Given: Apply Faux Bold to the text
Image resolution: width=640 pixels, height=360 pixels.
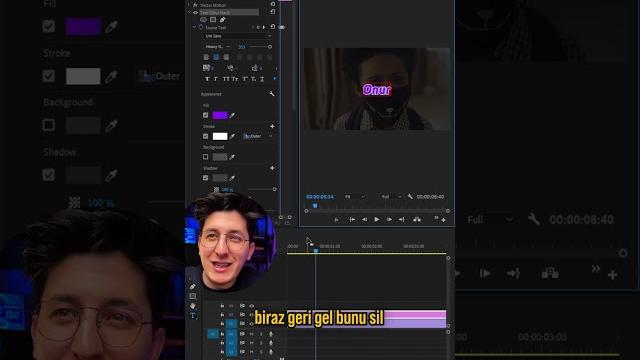Looking at the screenshot, I should coord(207,79).
